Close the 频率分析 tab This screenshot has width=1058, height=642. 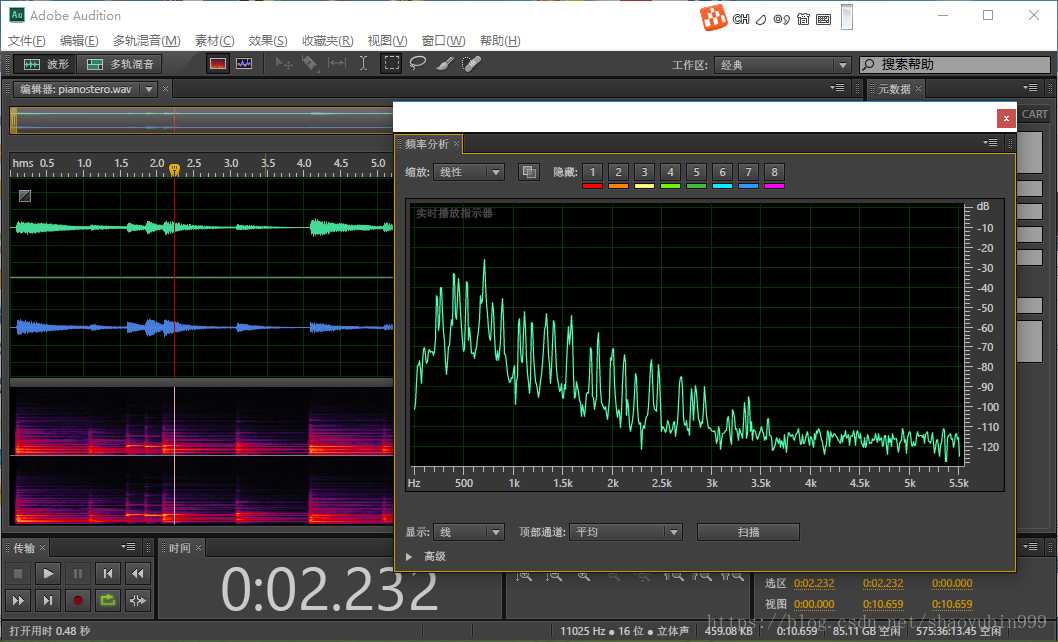[457, 143]
